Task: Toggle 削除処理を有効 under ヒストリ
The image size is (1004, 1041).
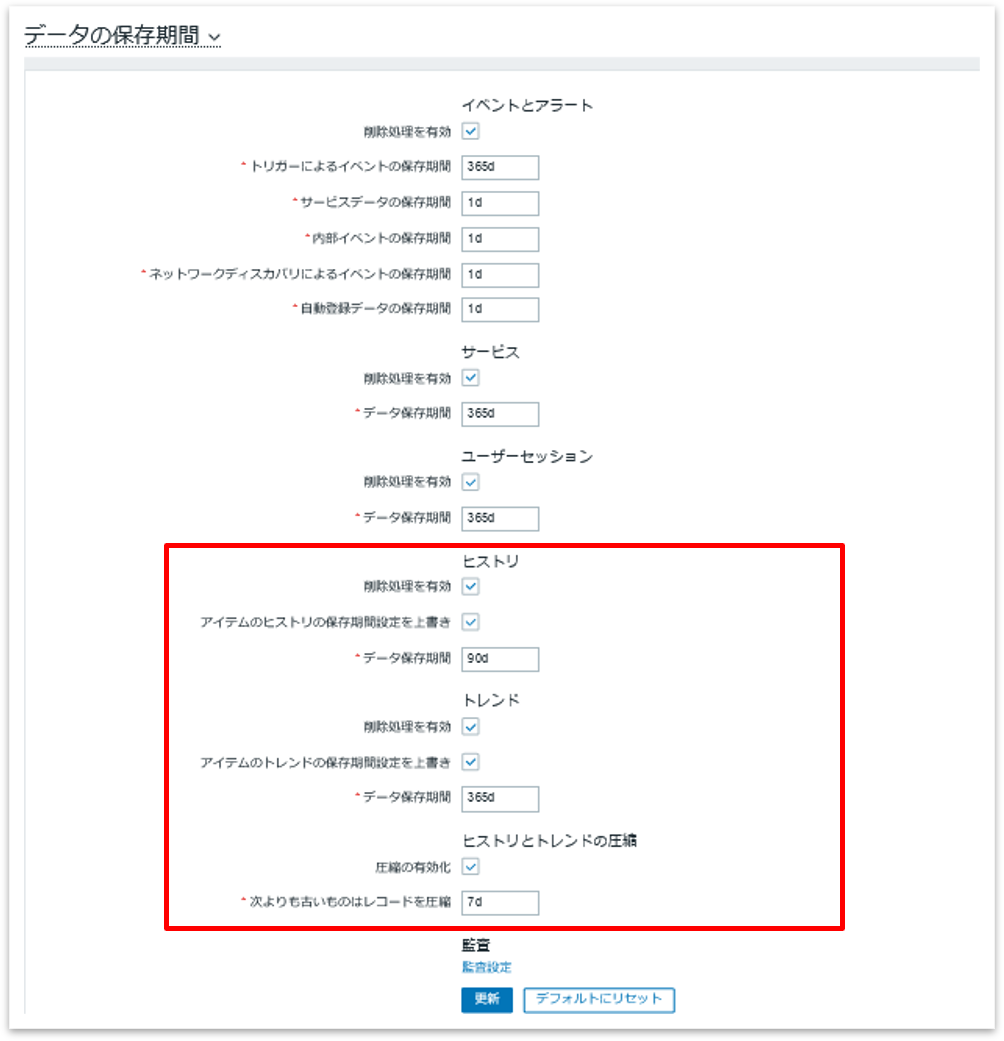Action: [x=471, y=586]
